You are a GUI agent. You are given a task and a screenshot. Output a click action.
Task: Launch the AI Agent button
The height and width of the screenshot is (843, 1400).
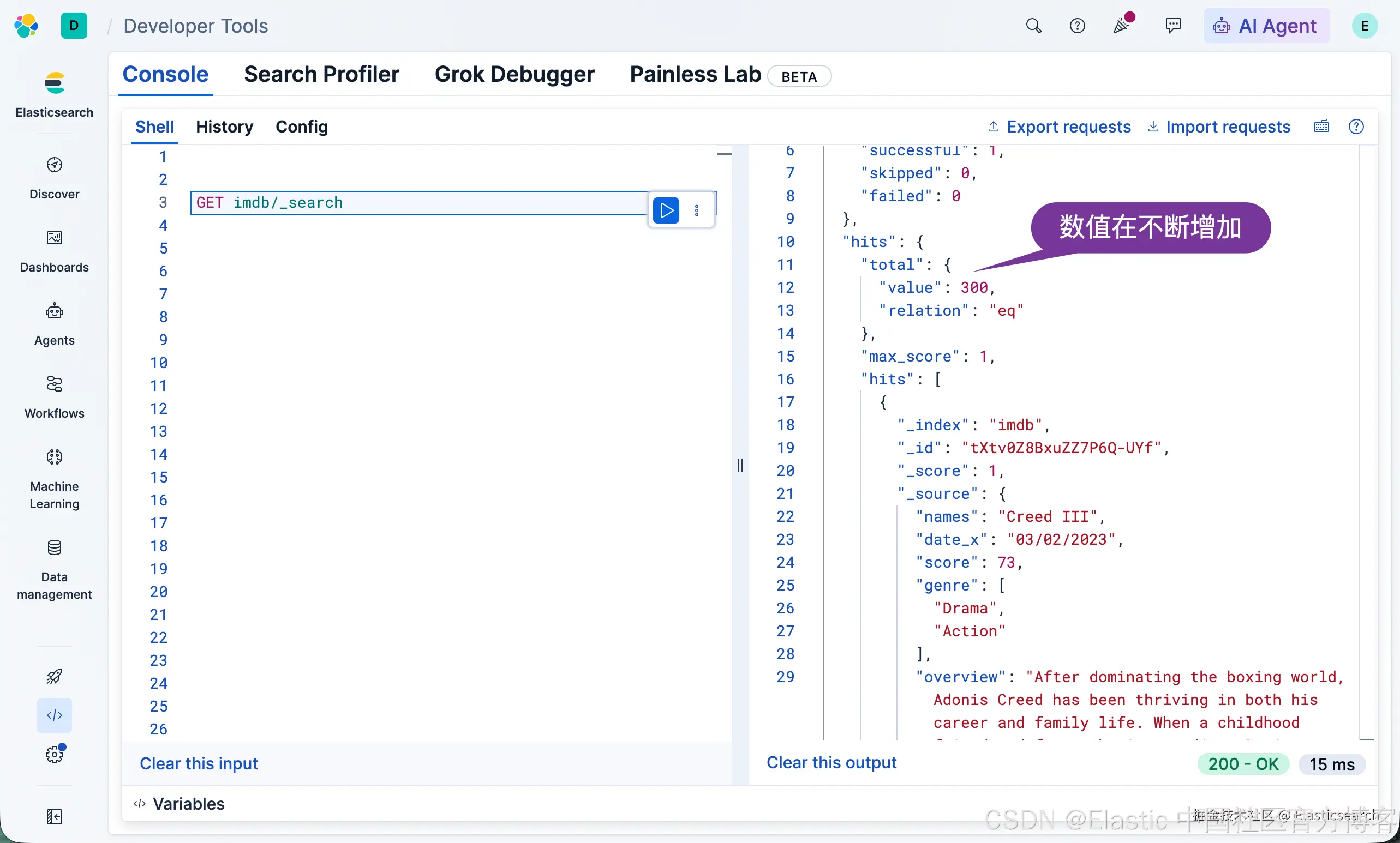(x=1266, y=26)
